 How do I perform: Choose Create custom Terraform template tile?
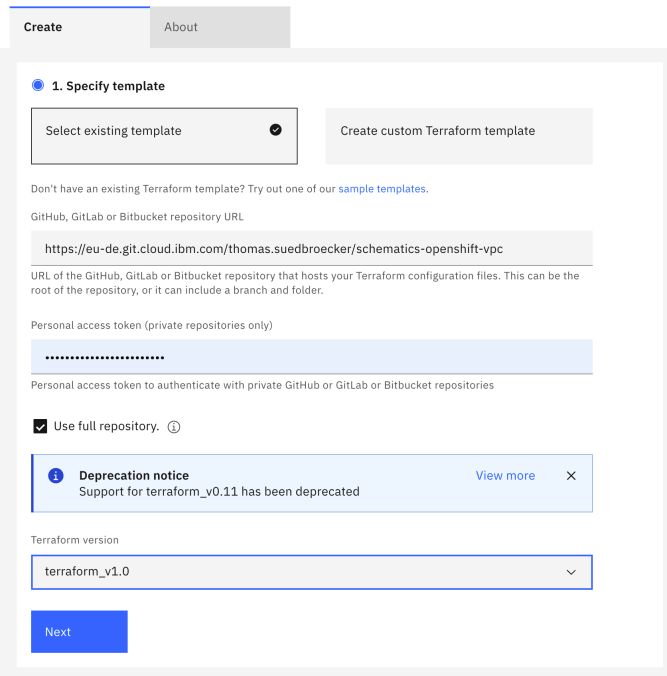click(459, 136)
